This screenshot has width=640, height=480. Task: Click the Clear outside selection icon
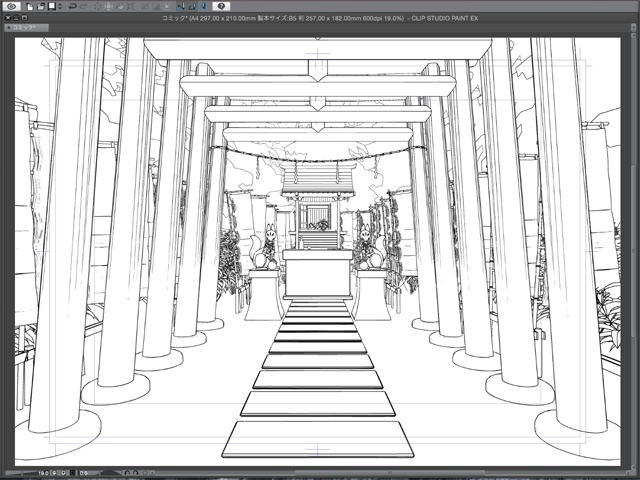(109, 6)
